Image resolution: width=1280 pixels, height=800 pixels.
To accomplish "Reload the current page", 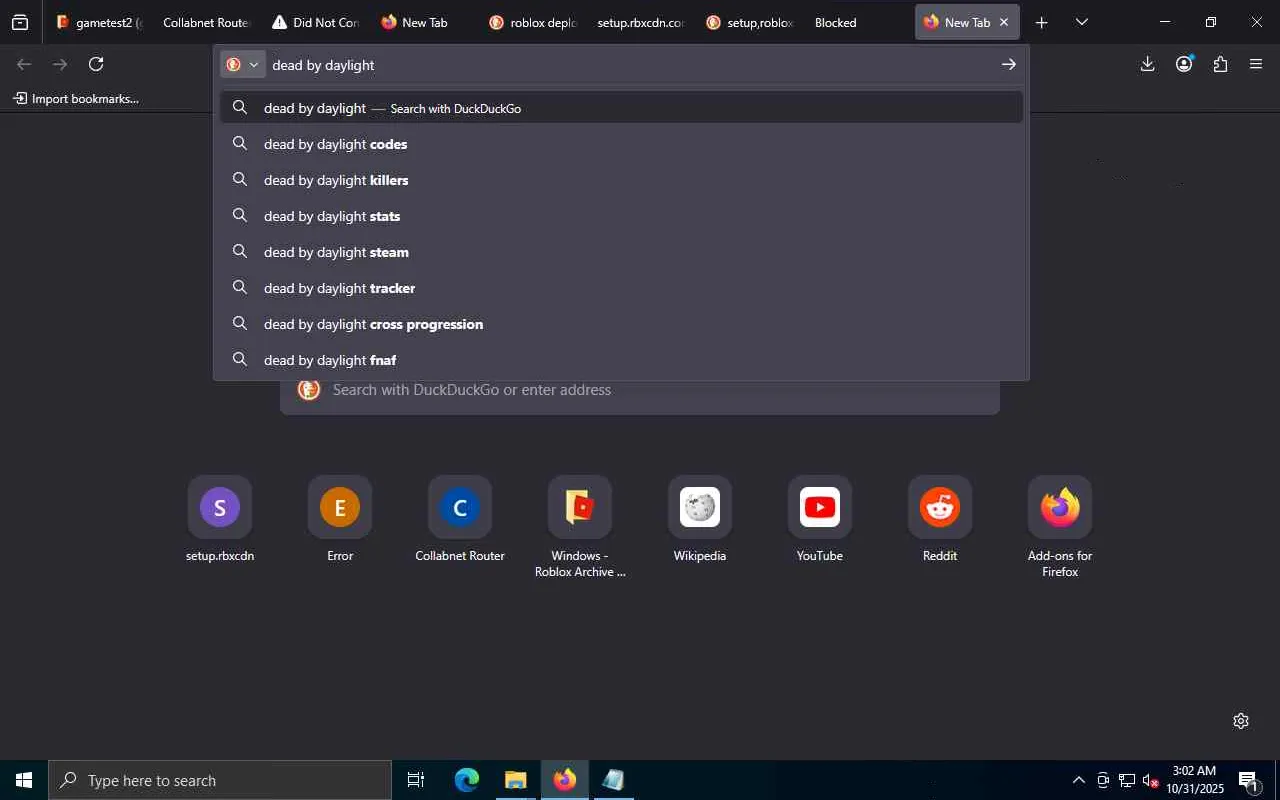I will tap(96, 64).
